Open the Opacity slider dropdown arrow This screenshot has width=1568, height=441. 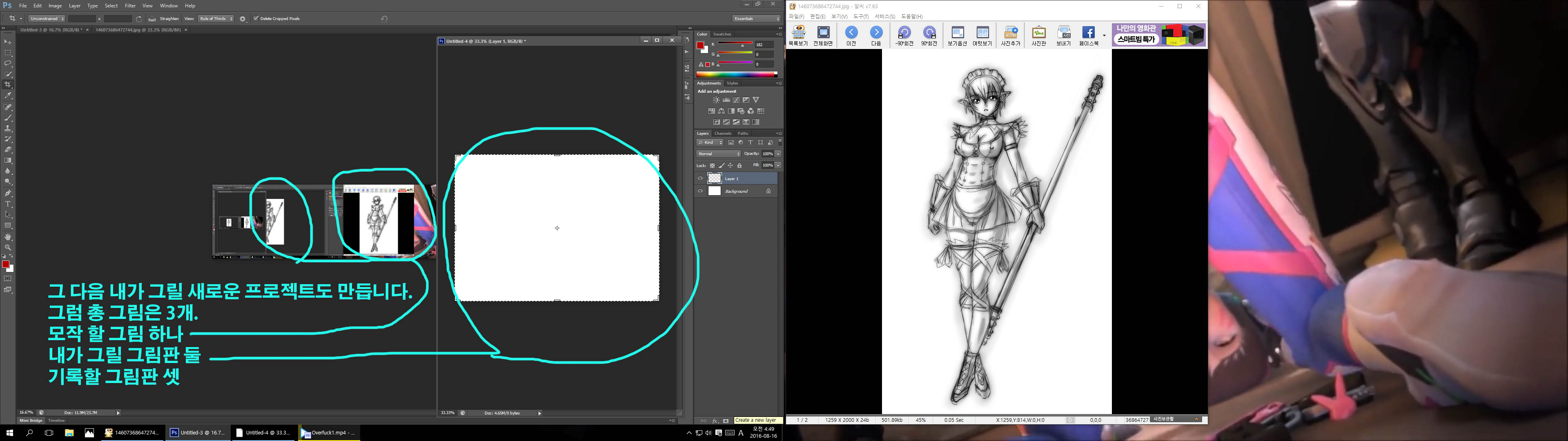point(778,154)
